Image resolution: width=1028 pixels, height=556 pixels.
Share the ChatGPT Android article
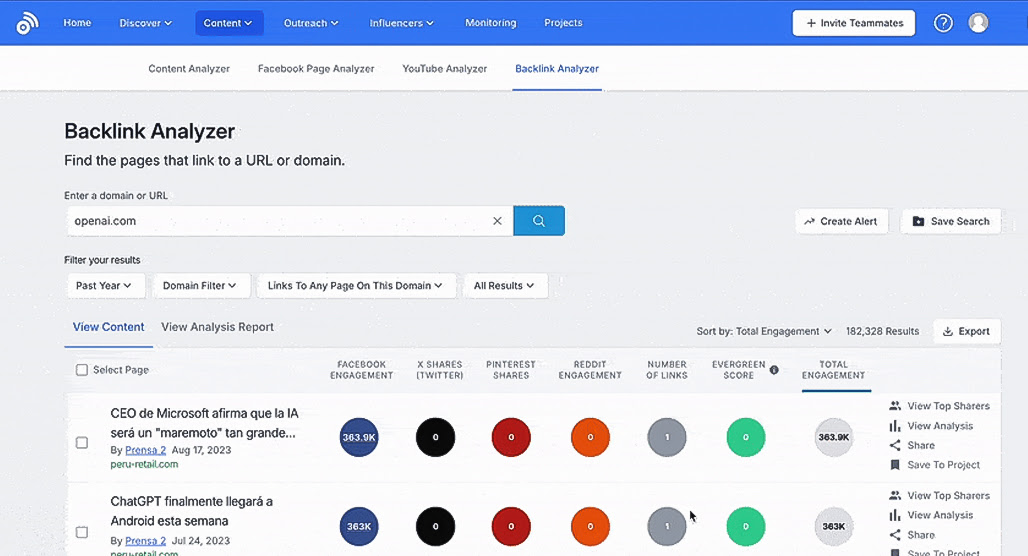coord(912,535)
